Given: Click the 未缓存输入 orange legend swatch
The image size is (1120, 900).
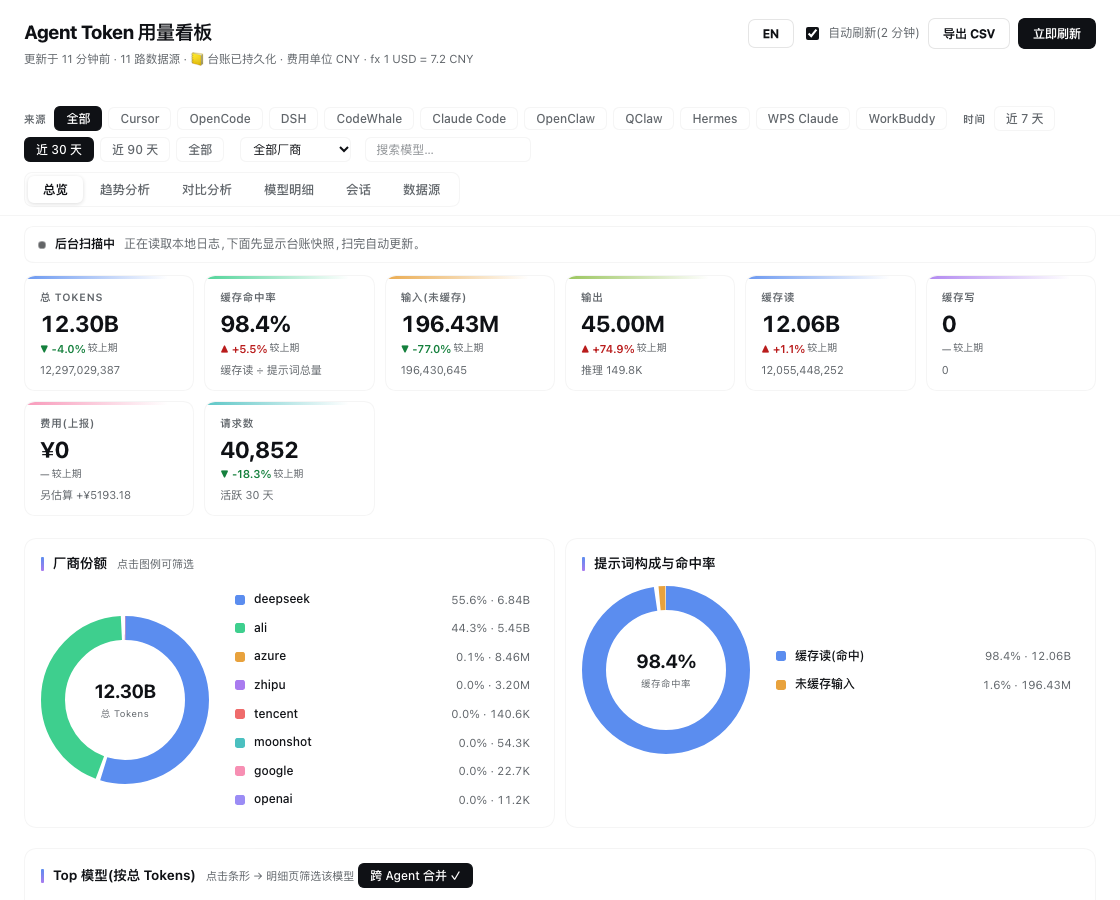Looking at the screenshot, I should (781, 684).
